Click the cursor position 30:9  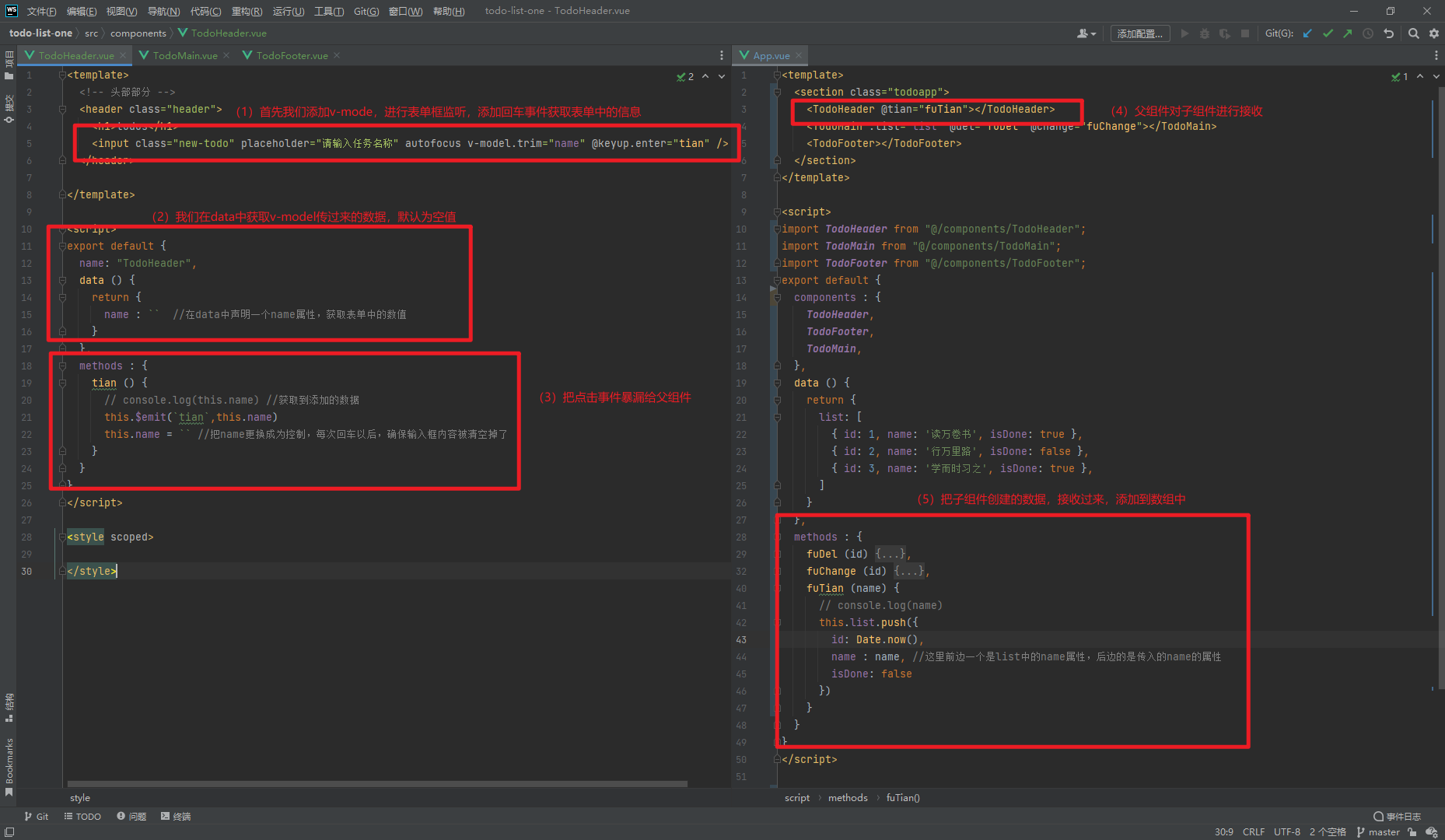(1224, 832)
